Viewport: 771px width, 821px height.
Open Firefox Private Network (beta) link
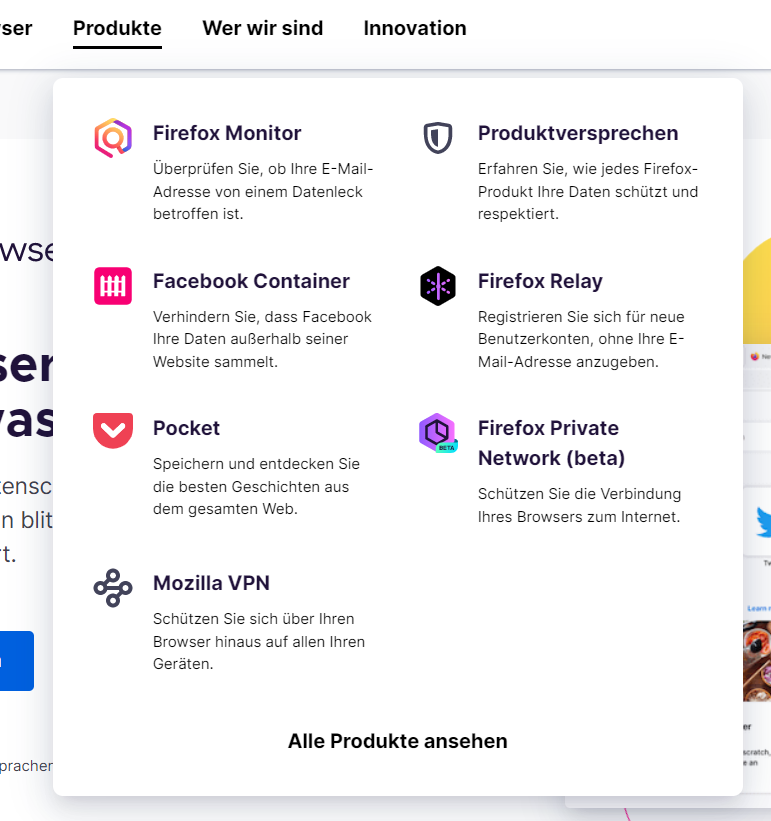click(551, 443)
